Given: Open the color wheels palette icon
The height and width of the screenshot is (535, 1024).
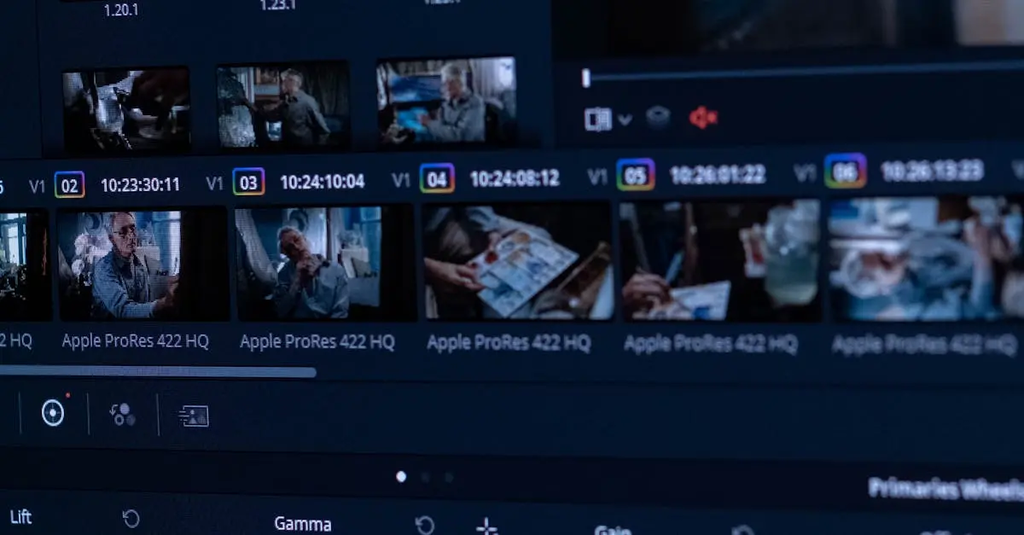Looking at the screenshot, I should (x=53, y=413).
